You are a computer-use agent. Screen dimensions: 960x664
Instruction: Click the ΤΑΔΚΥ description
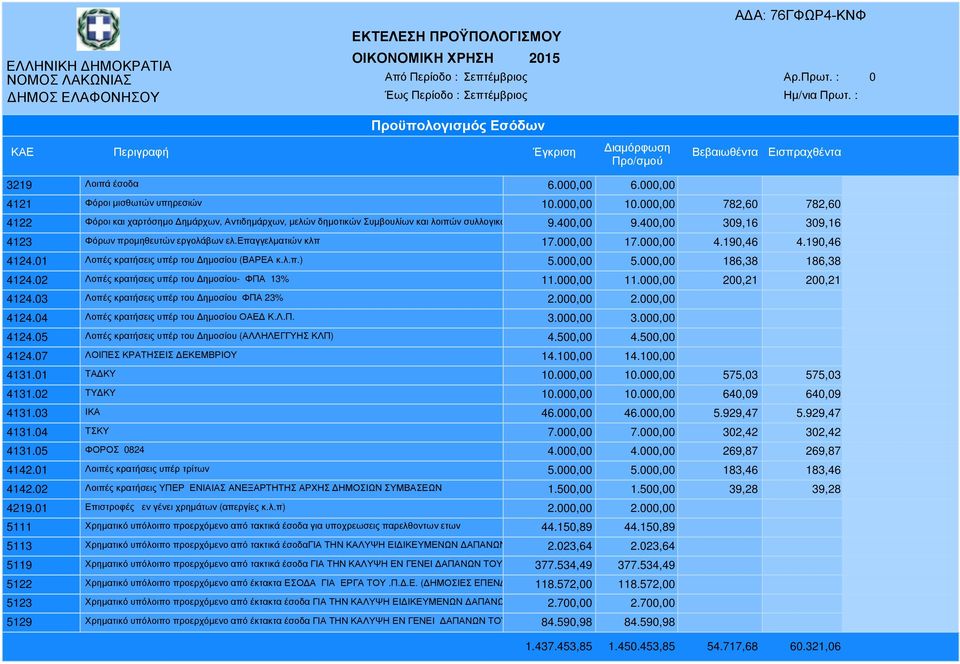[x=100, y=373]
